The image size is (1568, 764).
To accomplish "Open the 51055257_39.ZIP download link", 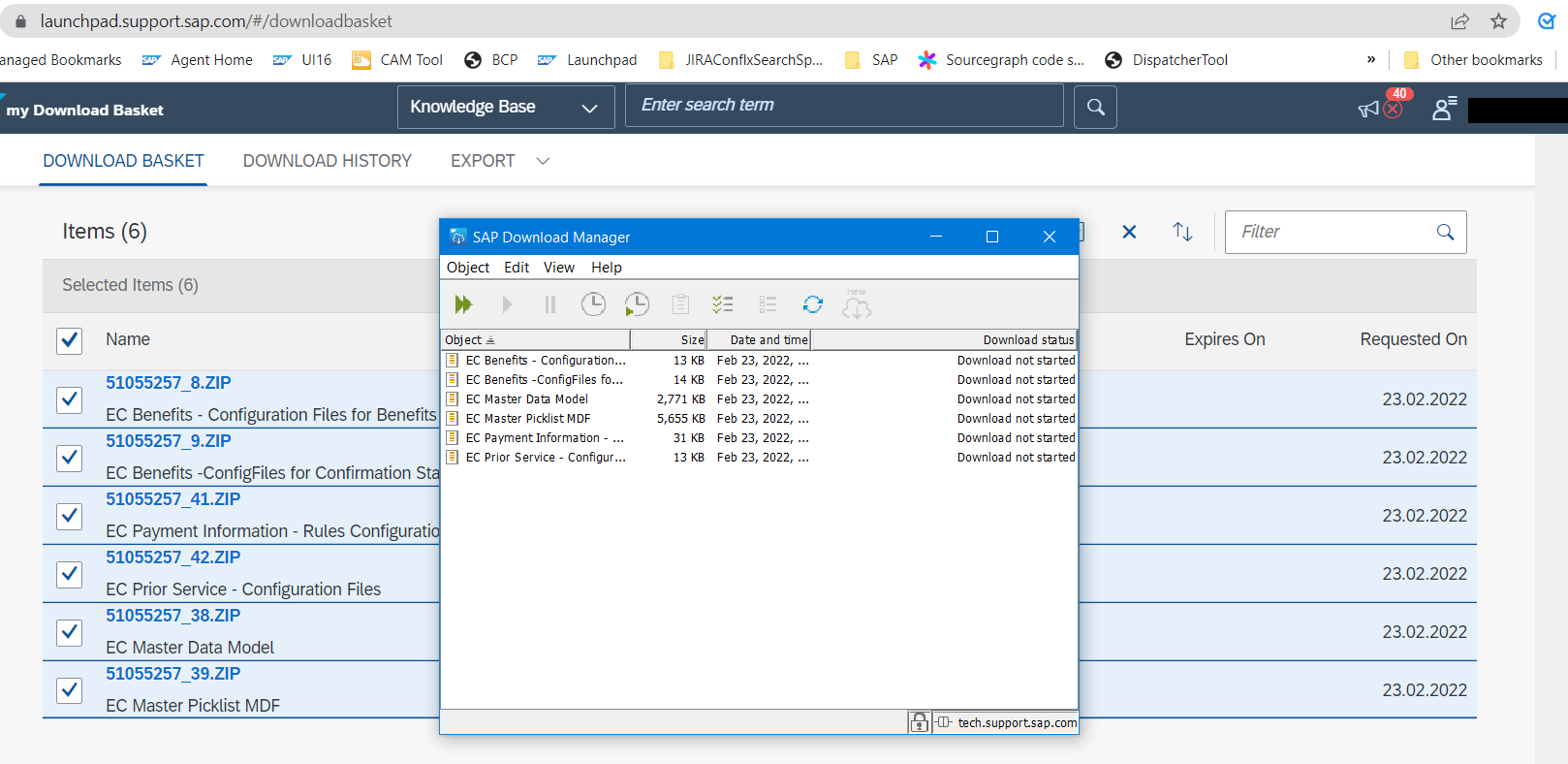I will click(x=173, y=674).
